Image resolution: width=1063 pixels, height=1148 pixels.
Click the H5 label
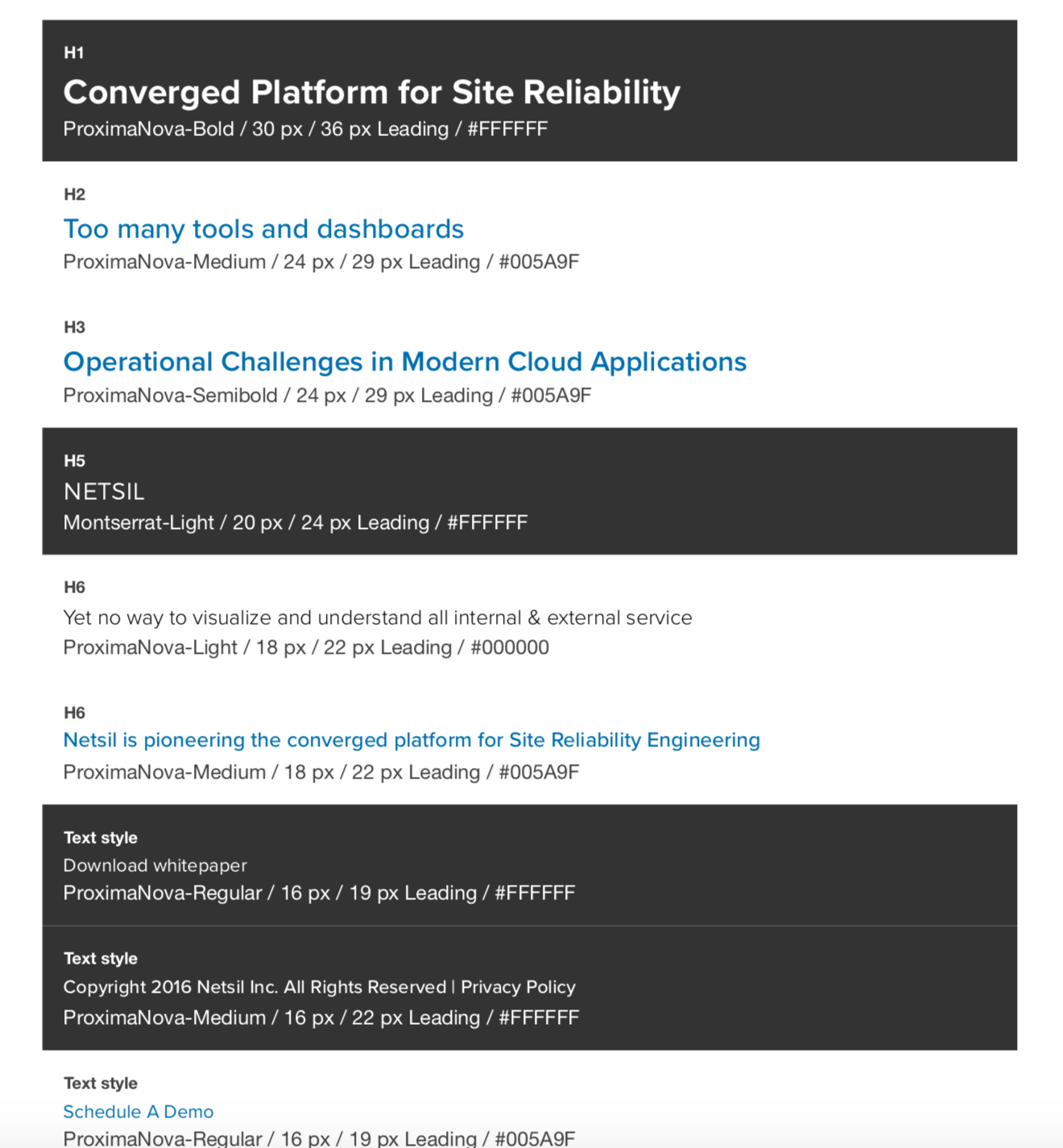click(x=74, y=460)
